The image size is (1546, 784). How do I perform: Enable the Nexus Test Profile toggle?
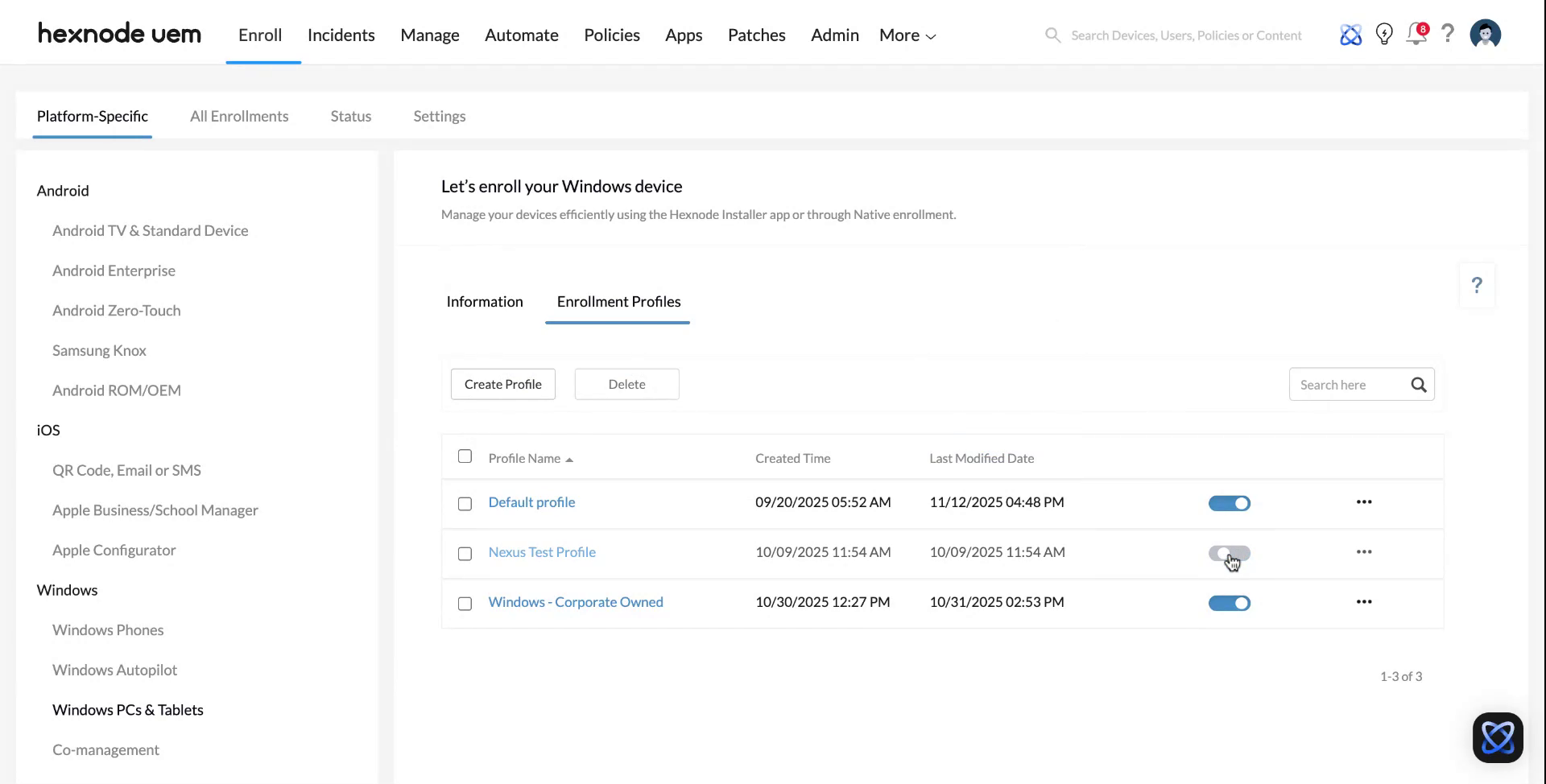point(1229,554)
